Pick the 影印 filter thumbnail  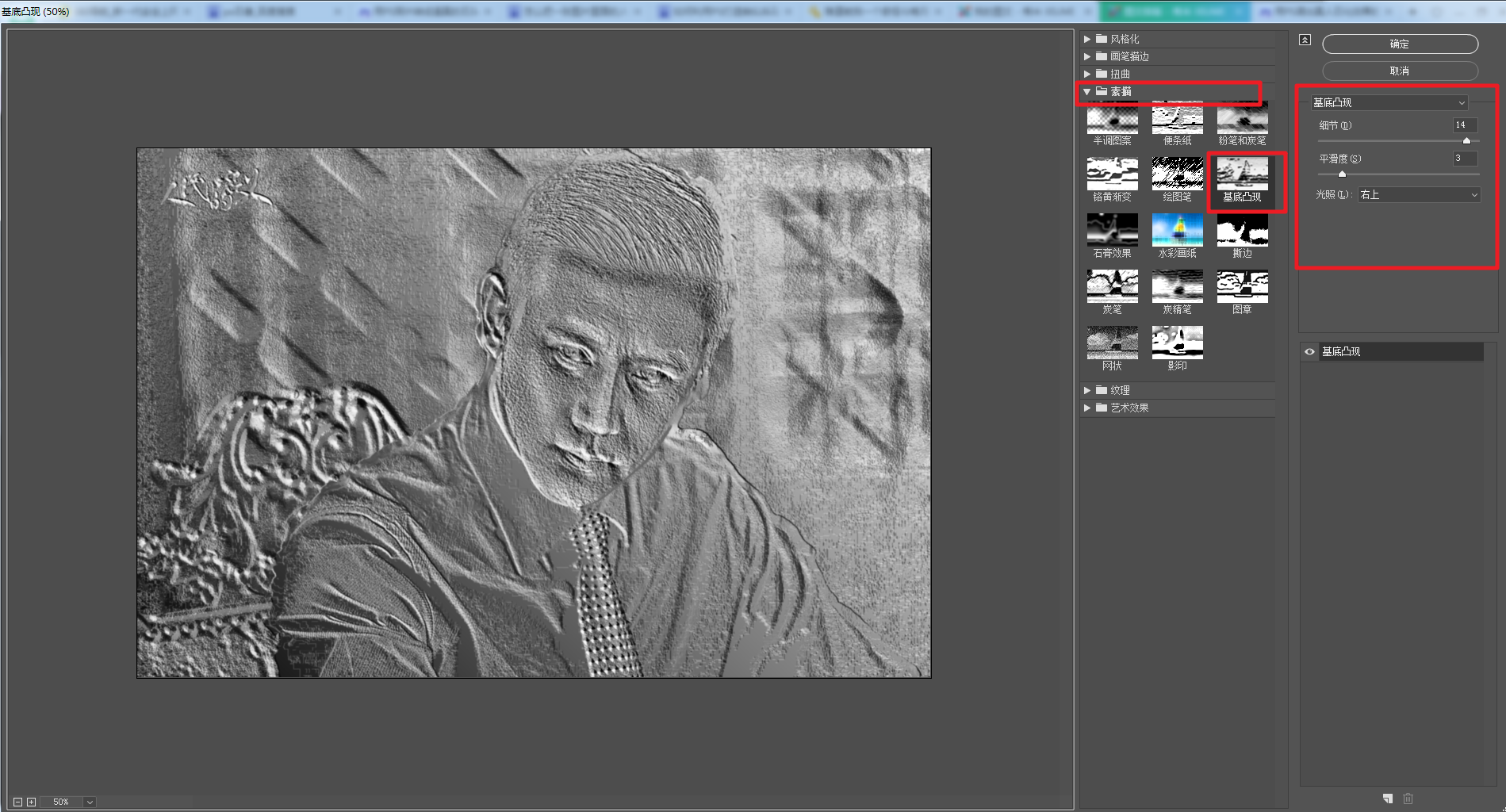click(1177, 343)
